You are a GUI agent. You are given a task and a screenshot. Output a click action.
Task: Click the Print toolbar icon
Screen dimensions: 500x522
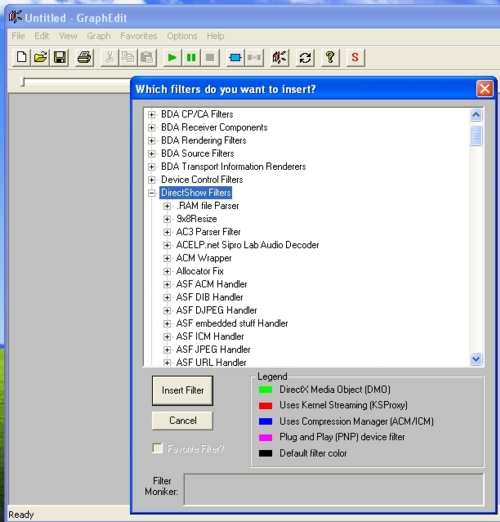pos(84,58)
